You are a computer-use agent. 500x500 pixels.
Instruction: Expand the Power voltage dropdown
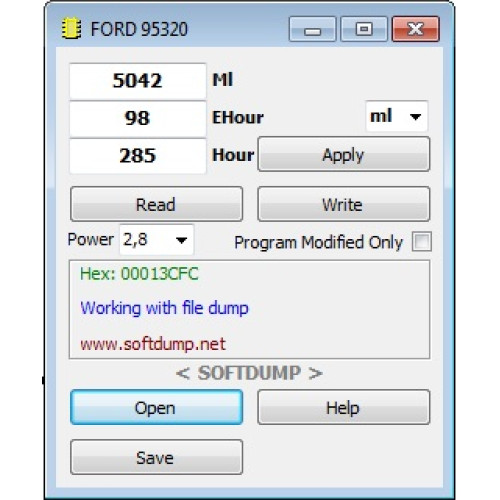click(157, 240)
